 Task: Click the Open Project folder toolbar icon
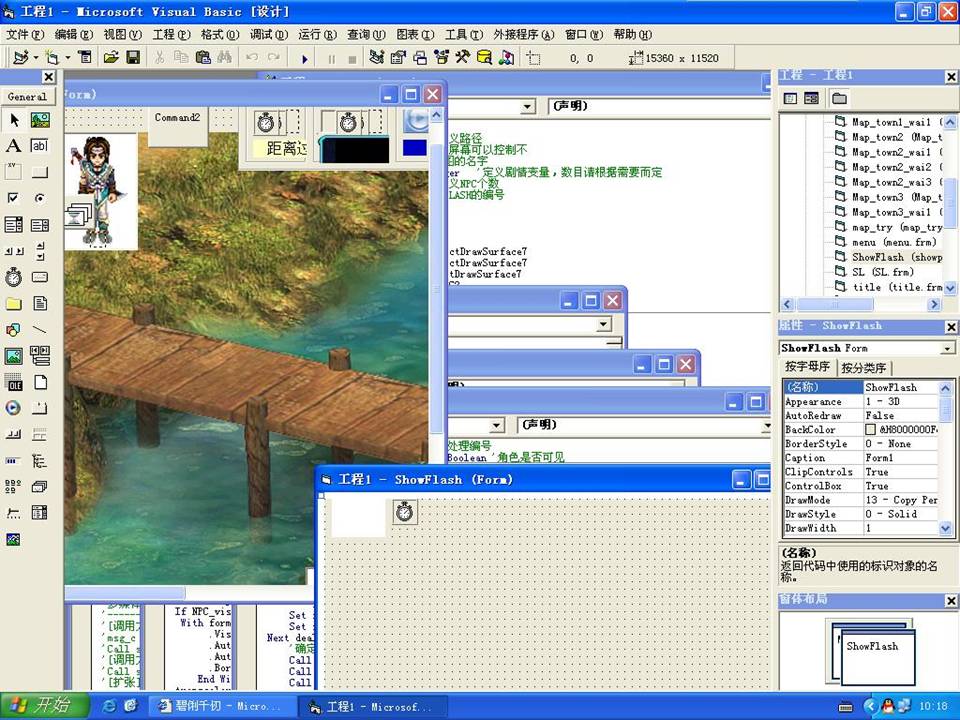click(x=111, y=58)
